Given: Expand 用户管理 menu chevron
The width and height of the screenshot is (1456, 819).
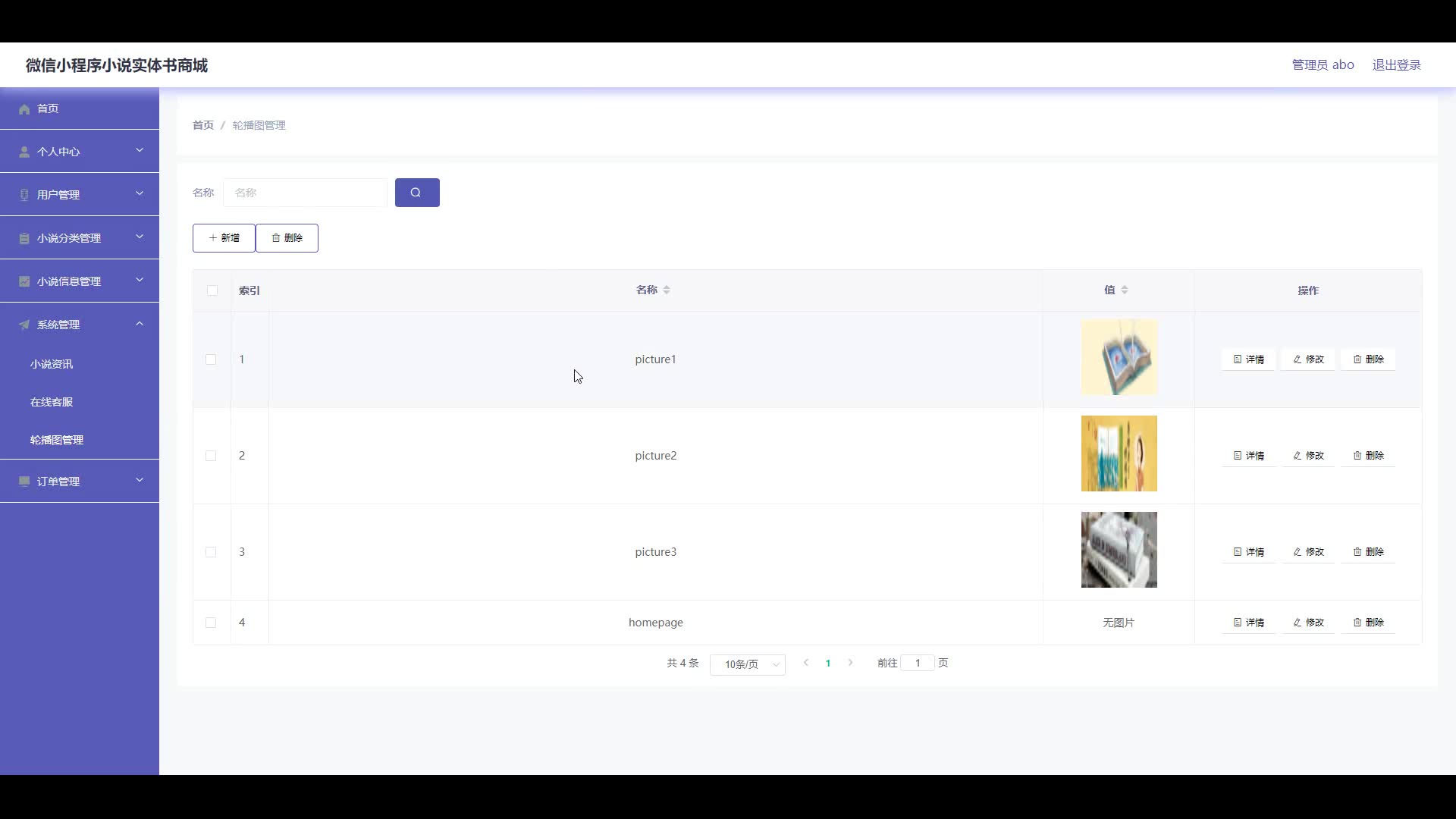Looking at the screenshot, I should tap(140, 194).
